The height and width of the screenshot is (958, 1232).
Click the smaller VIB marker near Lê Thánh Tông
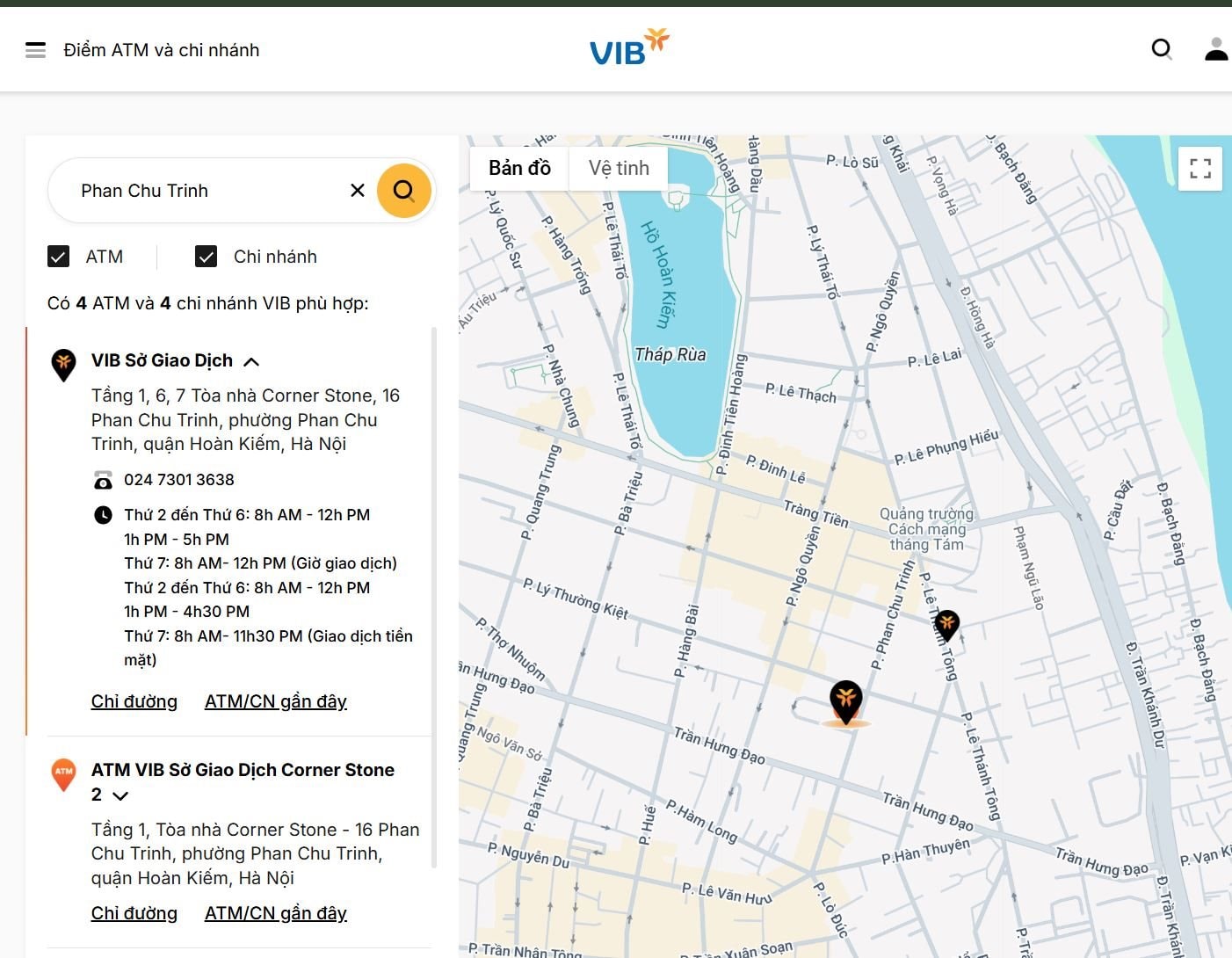(946, 626)
